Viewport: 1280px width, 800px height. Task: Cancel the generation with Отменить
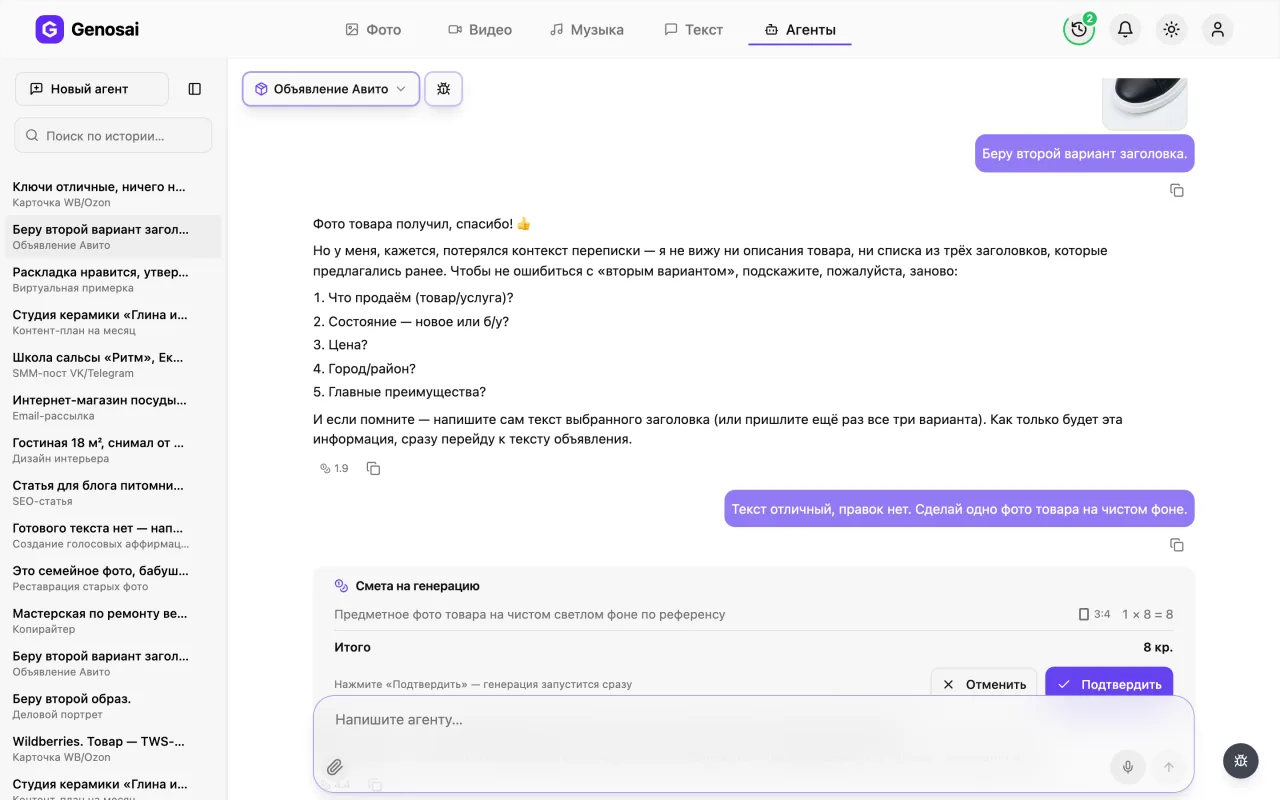[x=984, y=684]
